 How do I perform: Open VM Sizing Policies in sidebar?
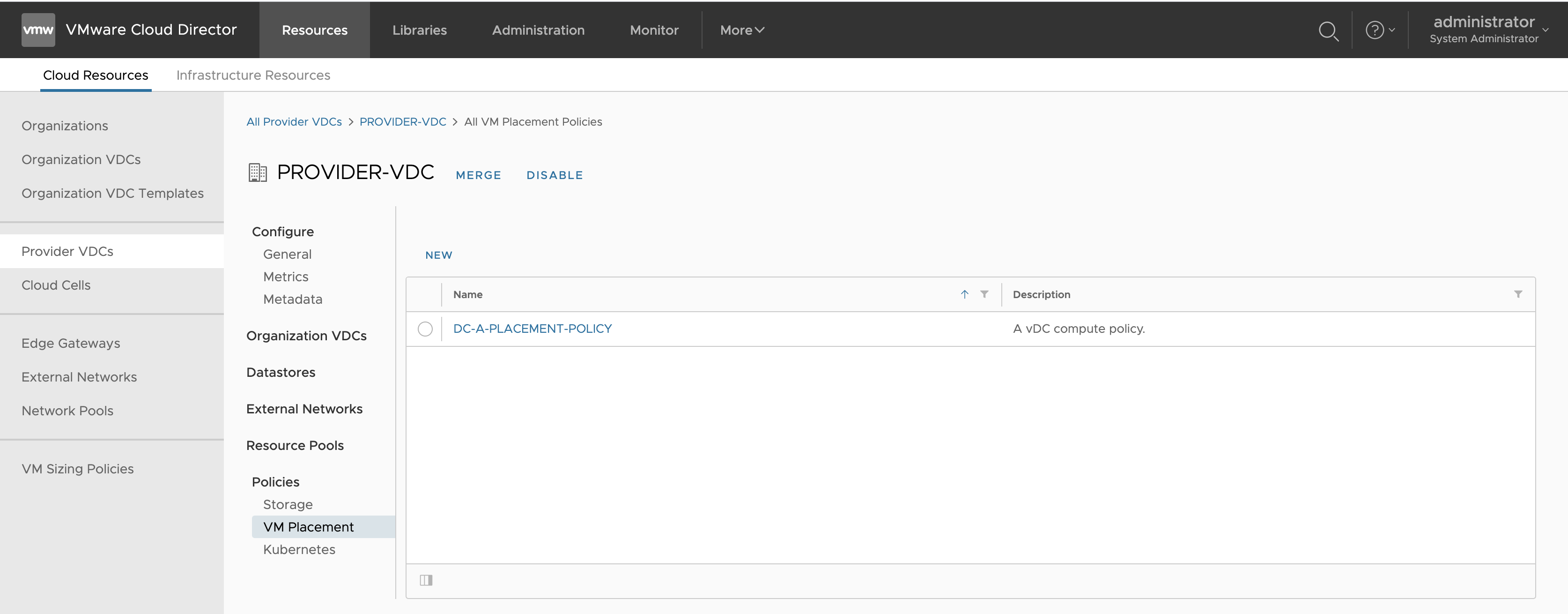pyautogui.click(x=77, y=469)
